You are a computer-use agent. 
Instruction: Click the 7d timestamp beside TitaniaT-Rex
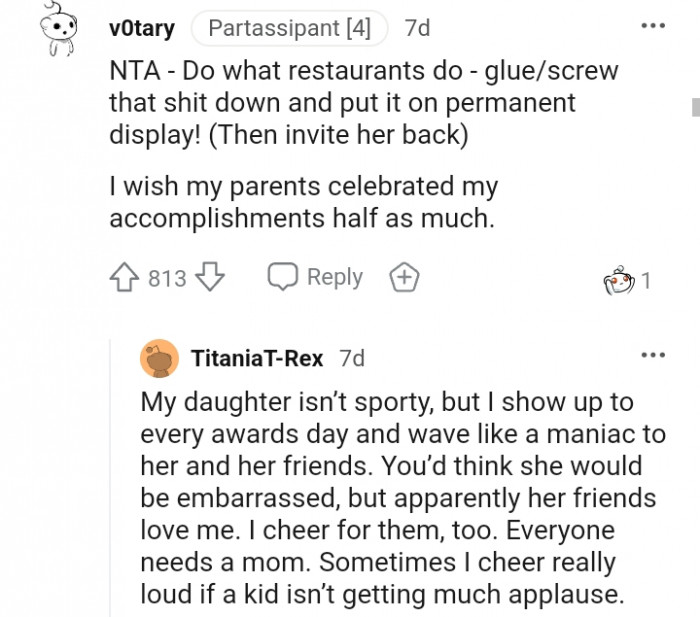tap(352, 358)
